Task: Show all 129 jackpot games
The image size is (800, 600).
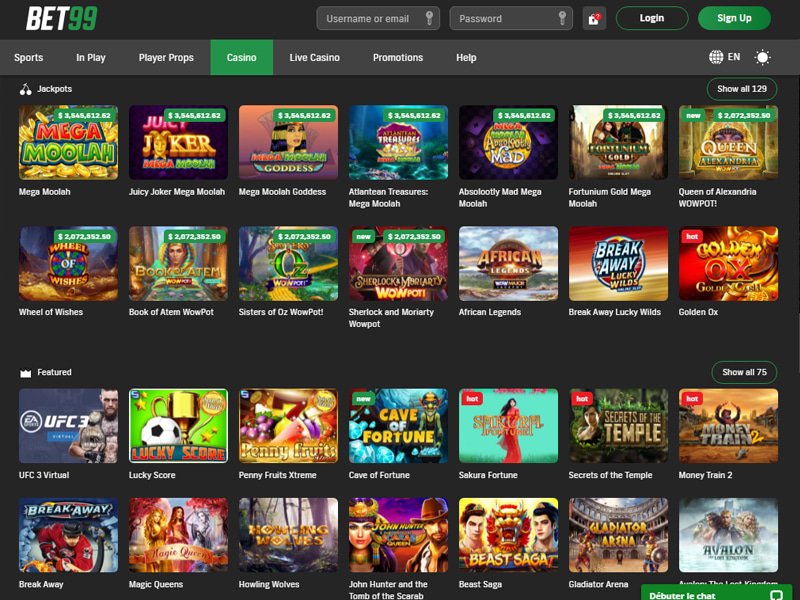Action: [742, 89]
